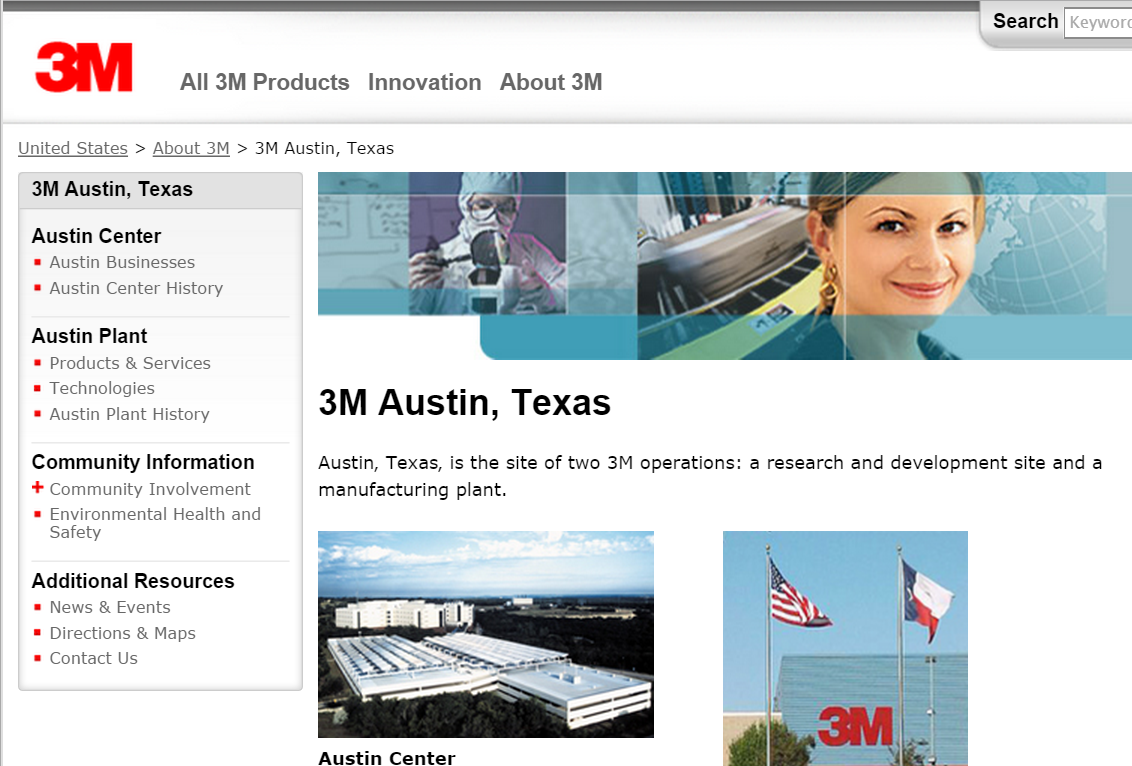Open Directions & Maps

pos(122,633)
